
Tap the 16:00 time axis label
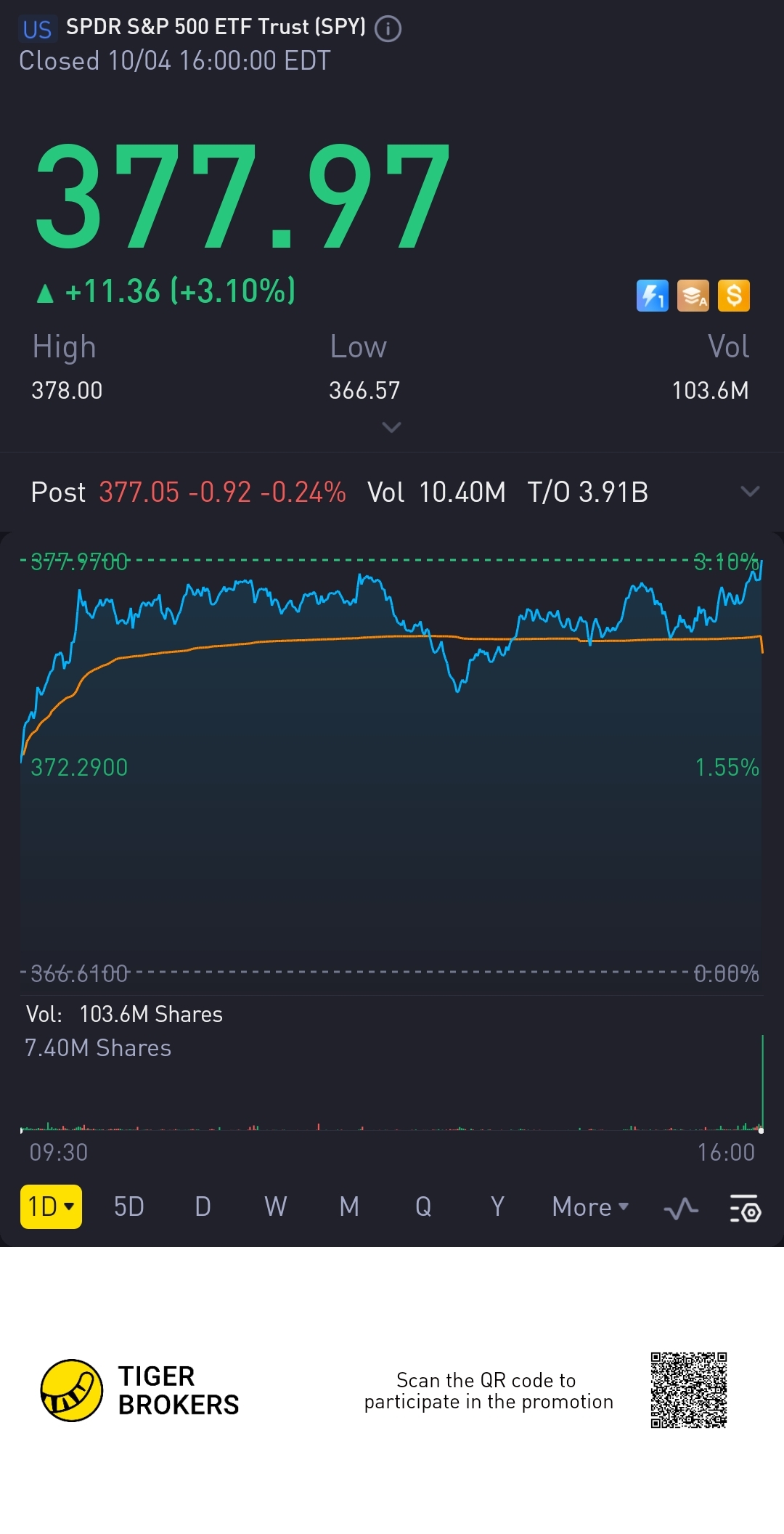pos(726,1153)
